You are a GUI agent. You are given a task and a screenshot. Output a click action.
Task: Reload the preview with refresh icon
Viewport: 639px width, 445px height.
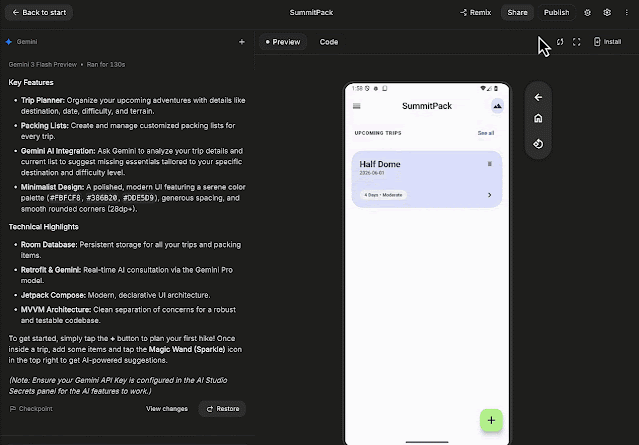(x=560, y=42)
